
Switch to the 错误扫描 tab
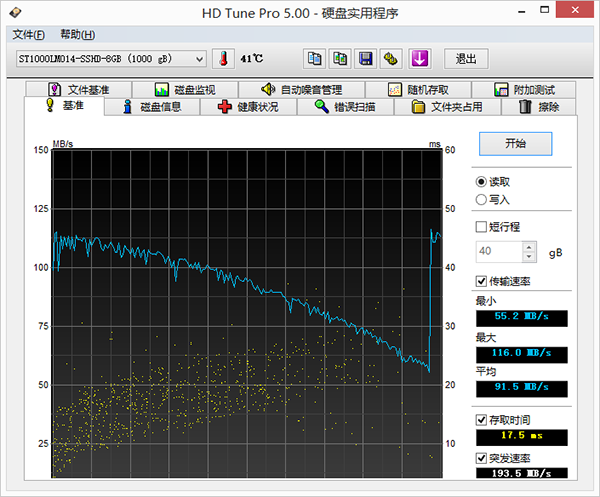point(345,107)
